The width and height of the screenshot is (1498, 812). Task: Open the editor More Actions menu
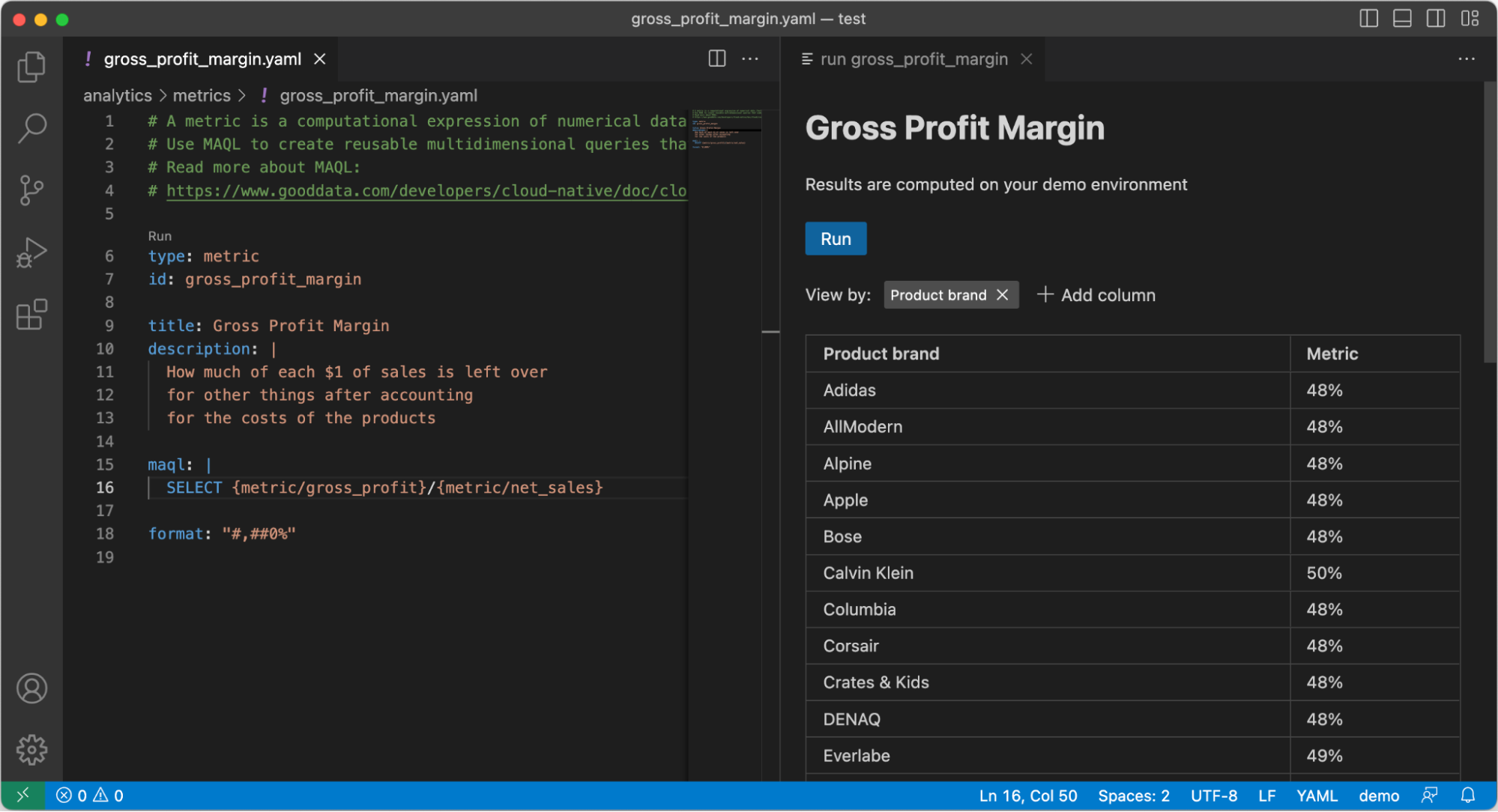750,58
